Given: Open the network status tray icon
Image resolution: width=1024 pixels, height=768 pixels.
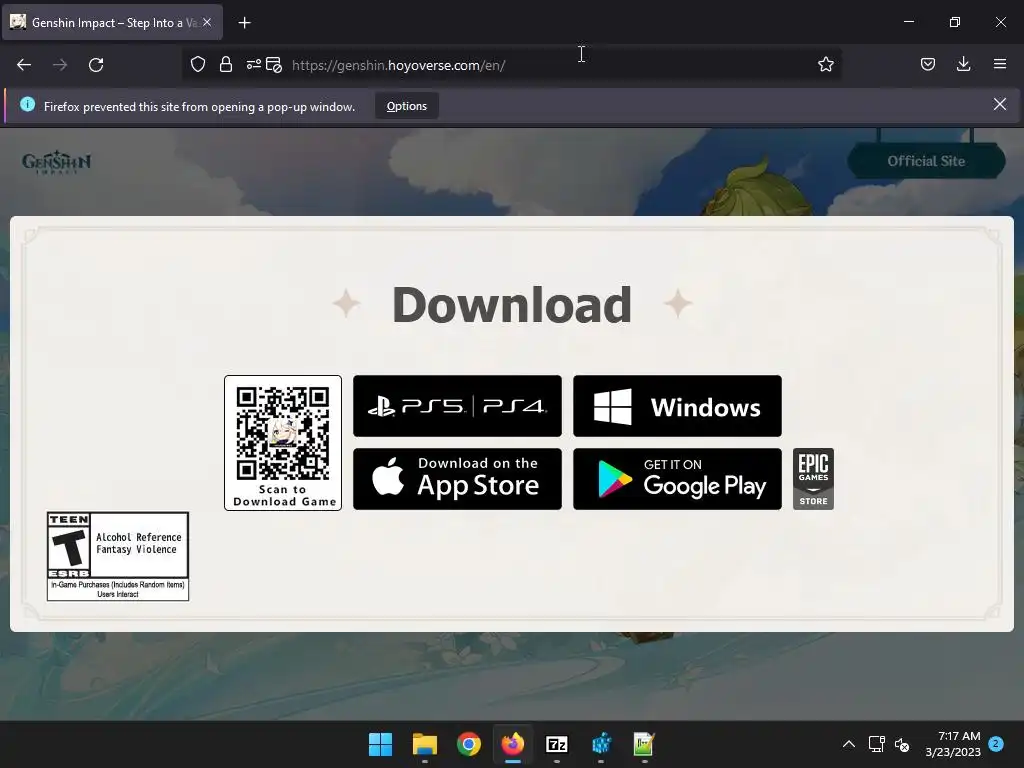Looking at the screenshot, I should pos(876,744).
